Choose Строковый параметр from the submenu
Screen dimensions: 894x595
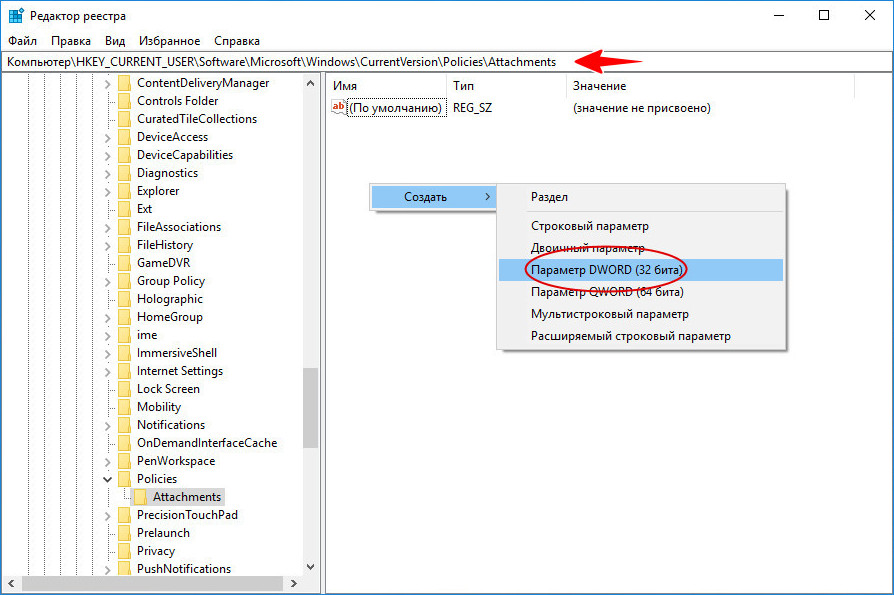coord(590,226)
